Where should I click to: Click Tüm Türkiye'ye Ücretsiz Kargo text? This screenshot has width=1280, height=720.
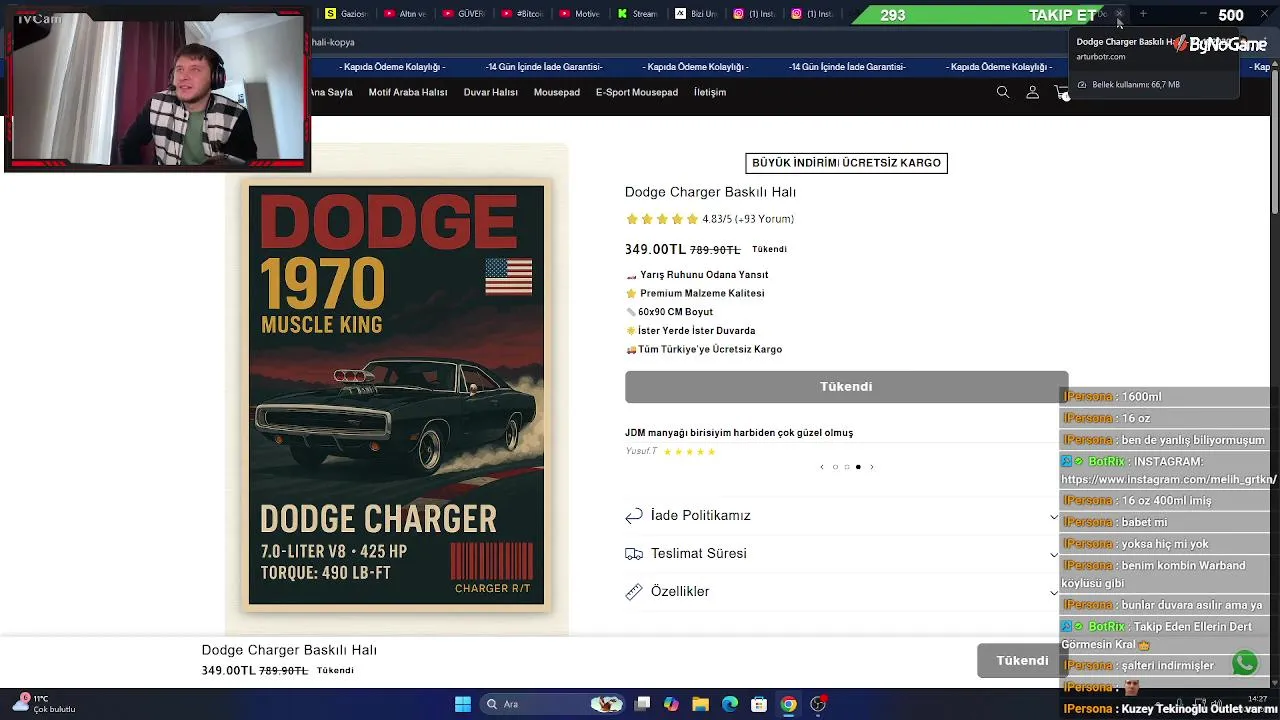710,349
